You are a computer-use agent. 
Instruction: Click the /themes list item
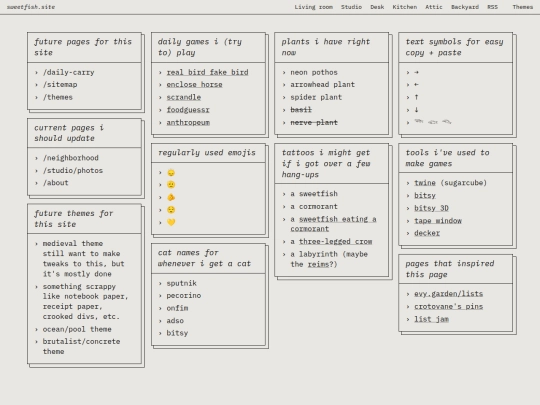coord(58,97)
